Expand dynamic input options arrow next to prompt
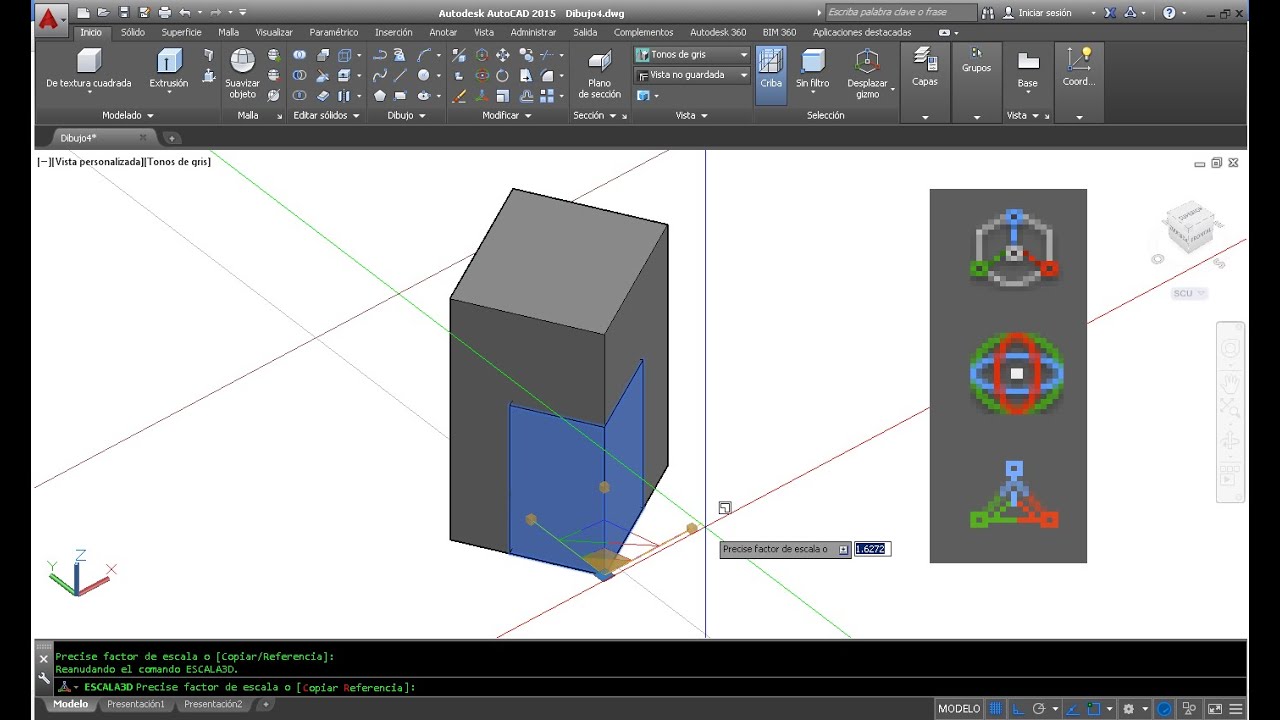1280x720 pixels. pyautogui.click(x=843, y=549)
